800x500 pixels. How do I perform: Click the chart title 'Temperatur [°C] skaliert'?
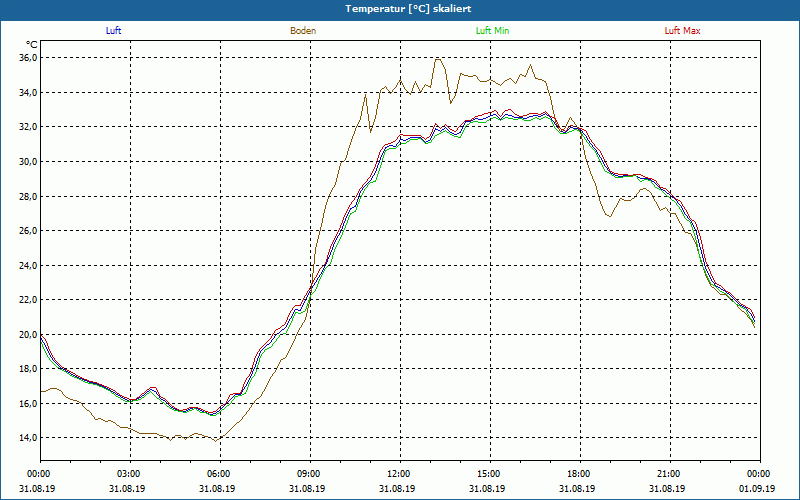[x=408, y=9]
